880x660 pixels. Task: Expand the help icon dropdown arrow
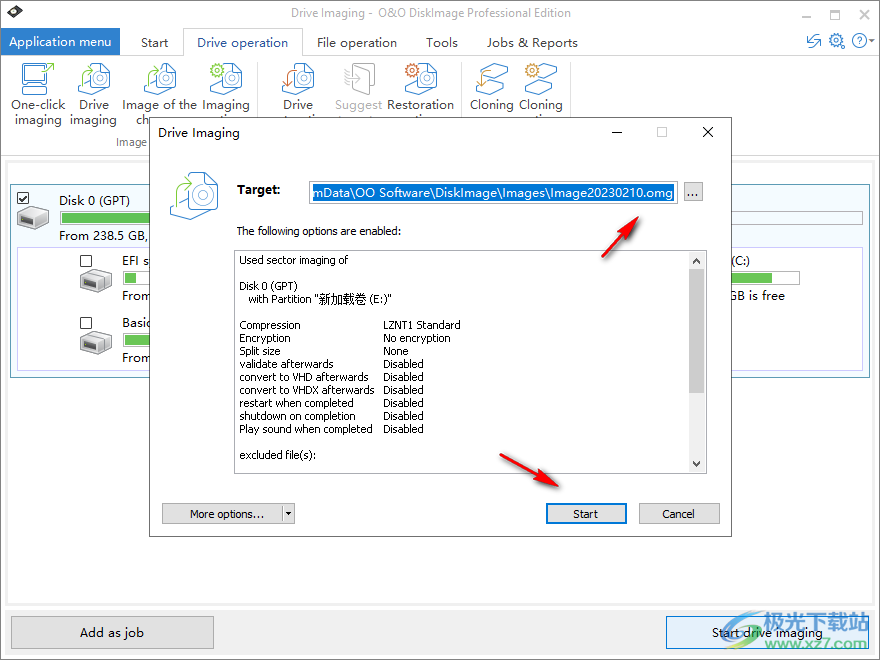click(872, 41)
